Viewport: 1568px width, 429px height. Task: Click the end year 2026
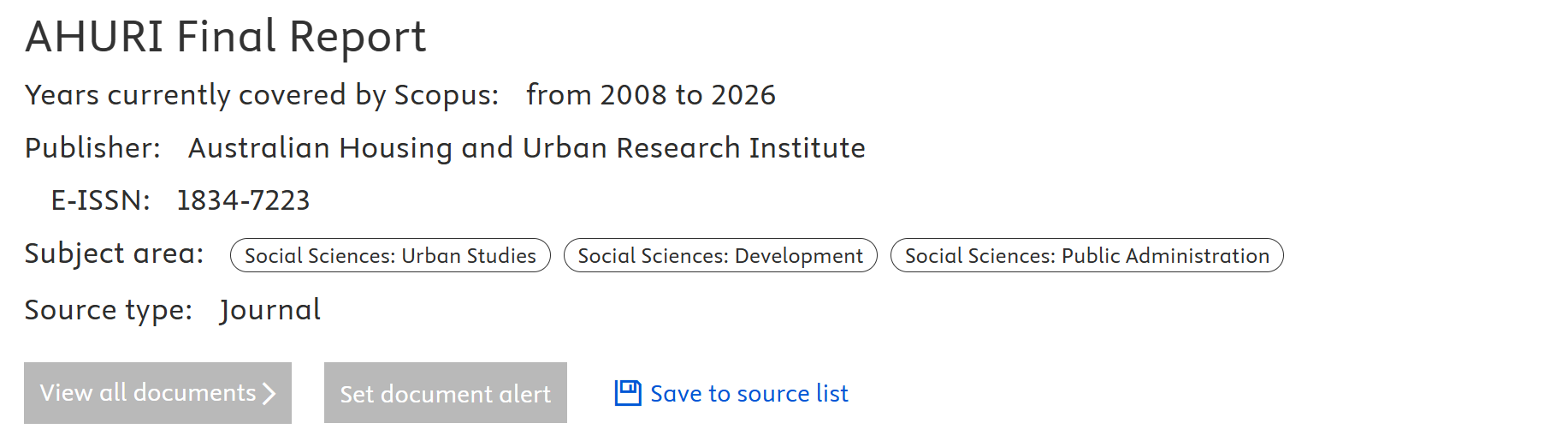(x=743, y=95)
